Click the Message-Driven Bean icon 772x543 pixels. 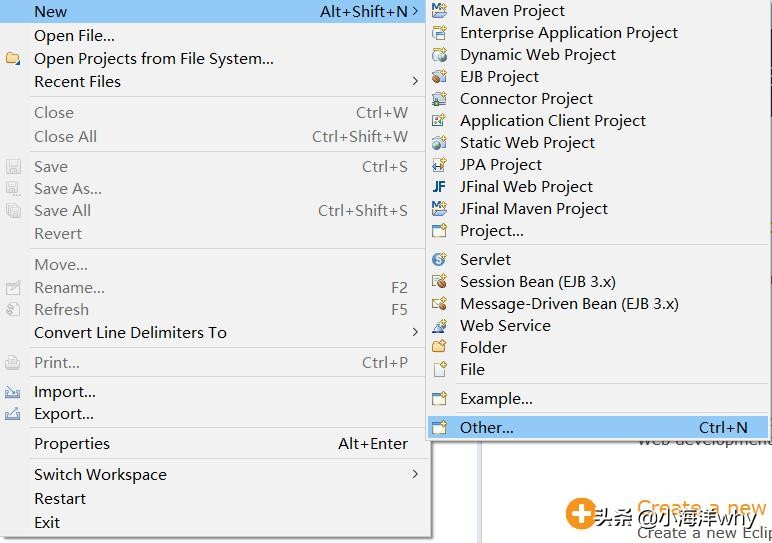439,303
